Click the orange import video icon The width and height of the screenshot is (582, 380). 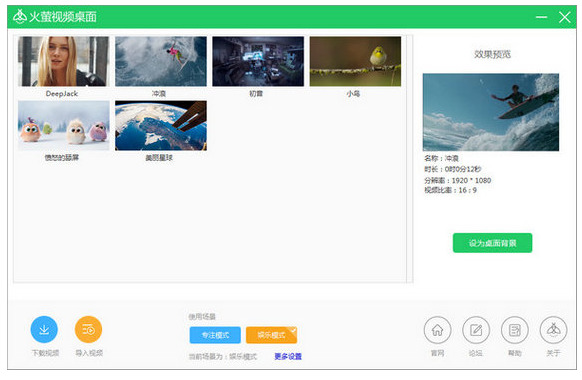(x=88, y=329)
